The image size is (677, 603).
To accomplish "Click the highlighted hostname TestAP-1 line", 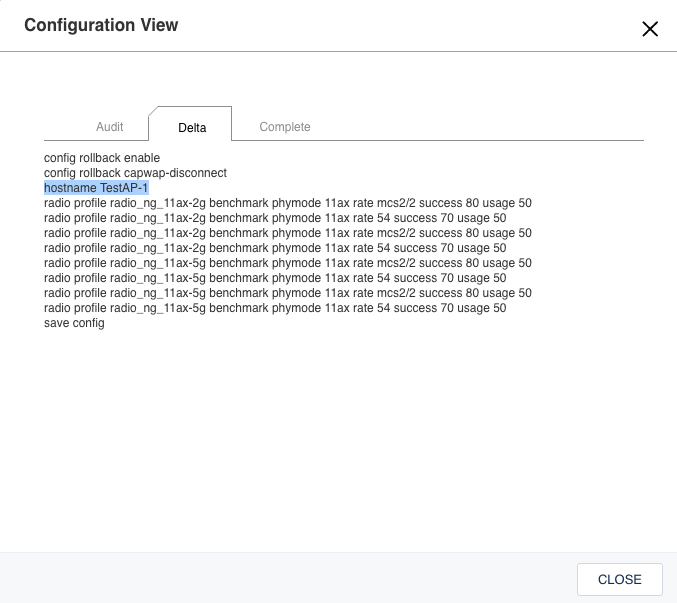I will click(x=96, y=188).
